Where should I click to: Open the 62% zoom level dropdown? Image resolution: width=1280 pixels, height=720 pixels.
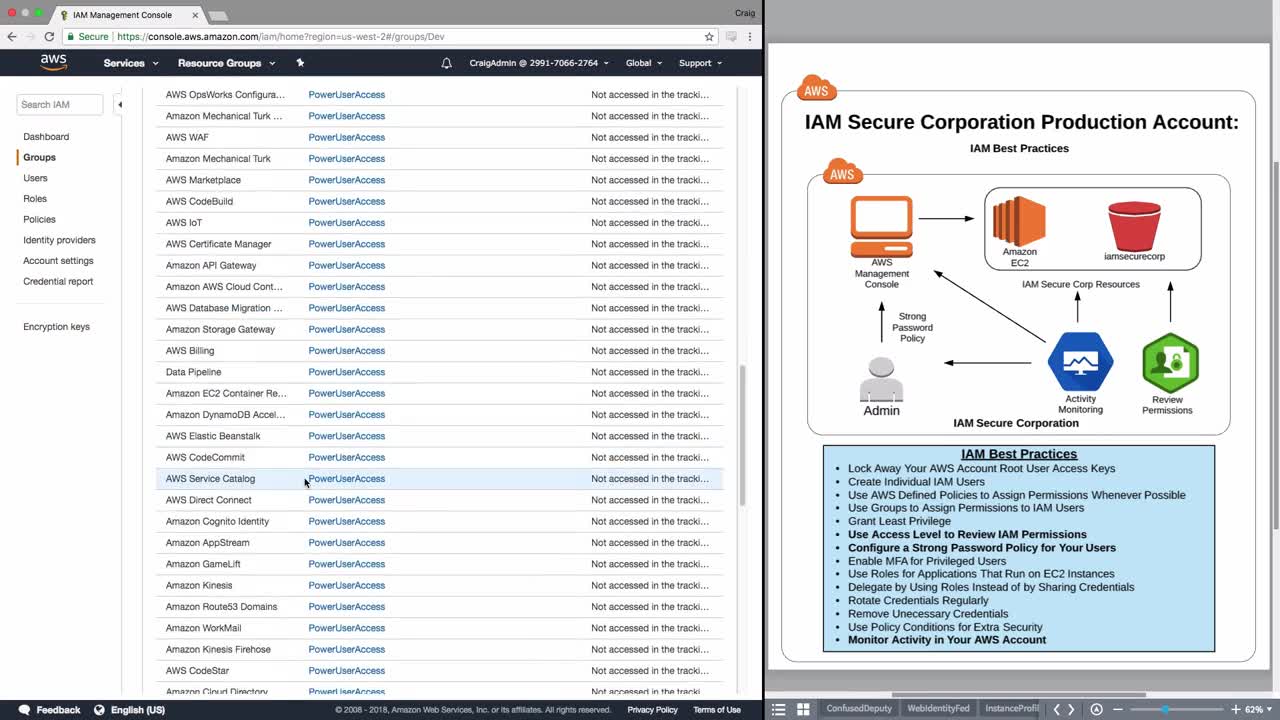(x=1257, y=709)
